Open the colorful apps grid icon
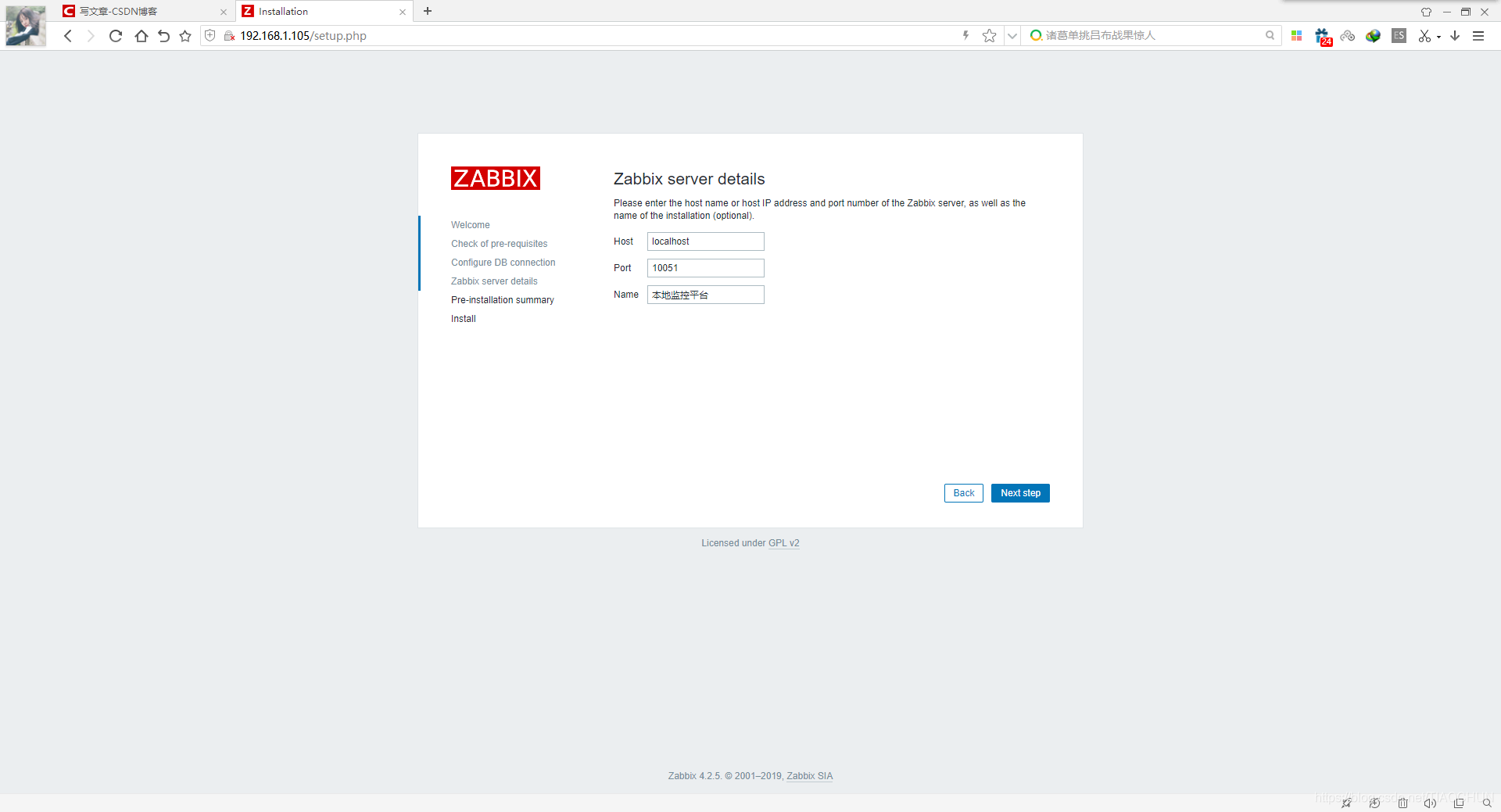 (1296, 35)
